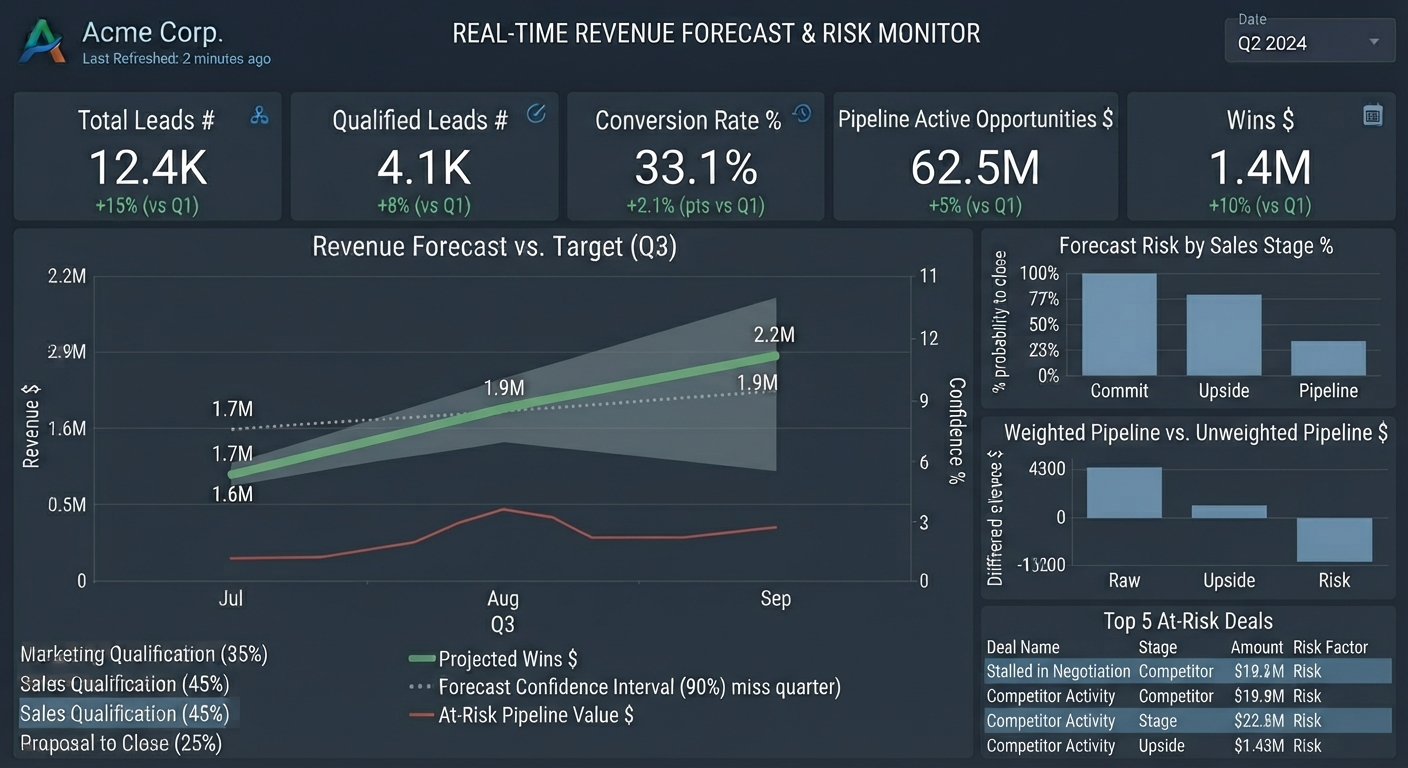Click the Upside bar in Weighted Pipeline chart
1408x768 pixels.
pyautogui.click(x=1229, y=511)
